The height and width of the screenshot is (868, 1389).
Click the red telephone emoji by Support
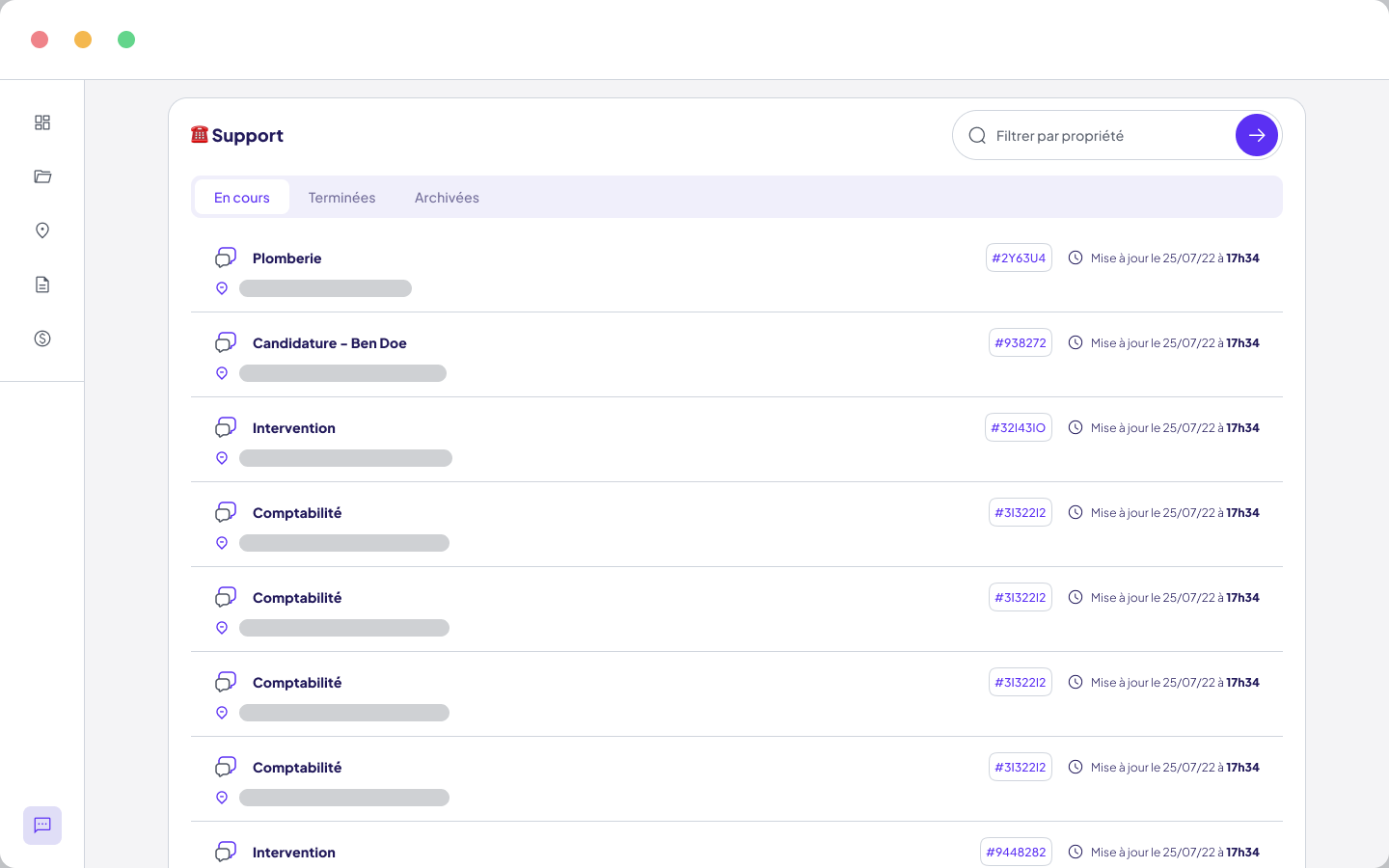tap(200, 134)
